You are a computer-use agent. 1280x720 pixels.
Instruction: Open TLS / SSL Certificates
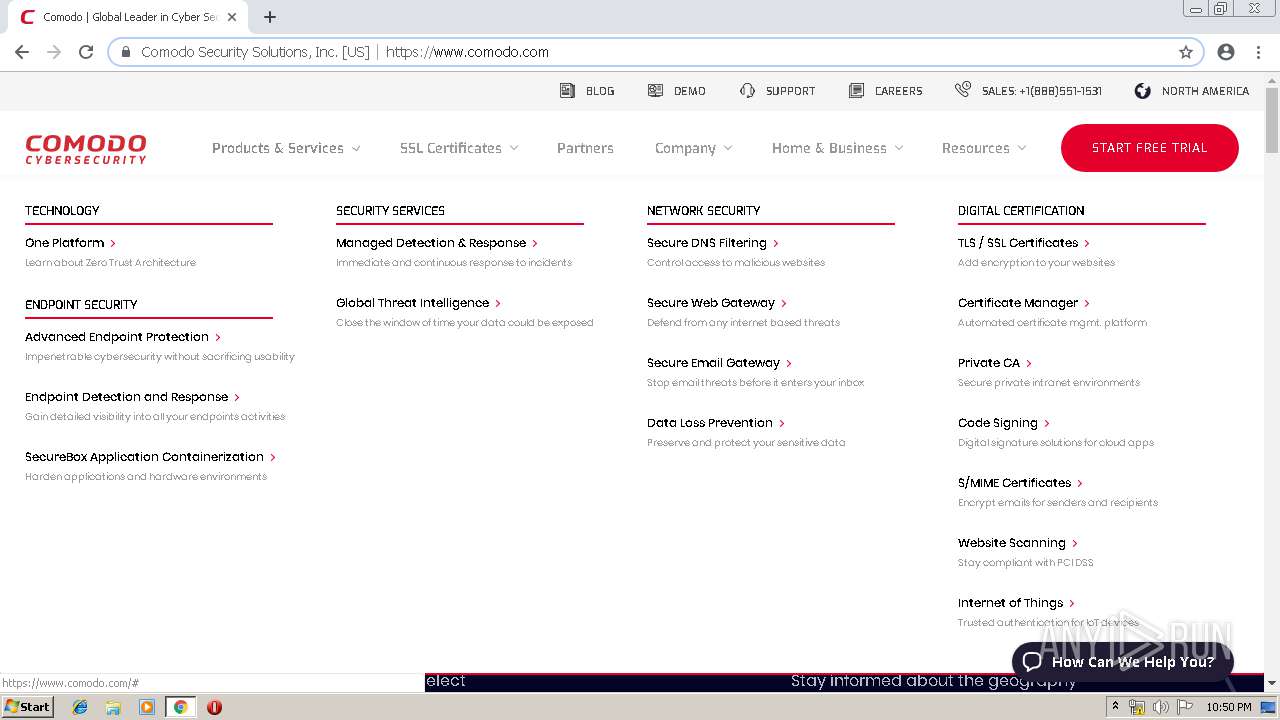[1018, 243]
